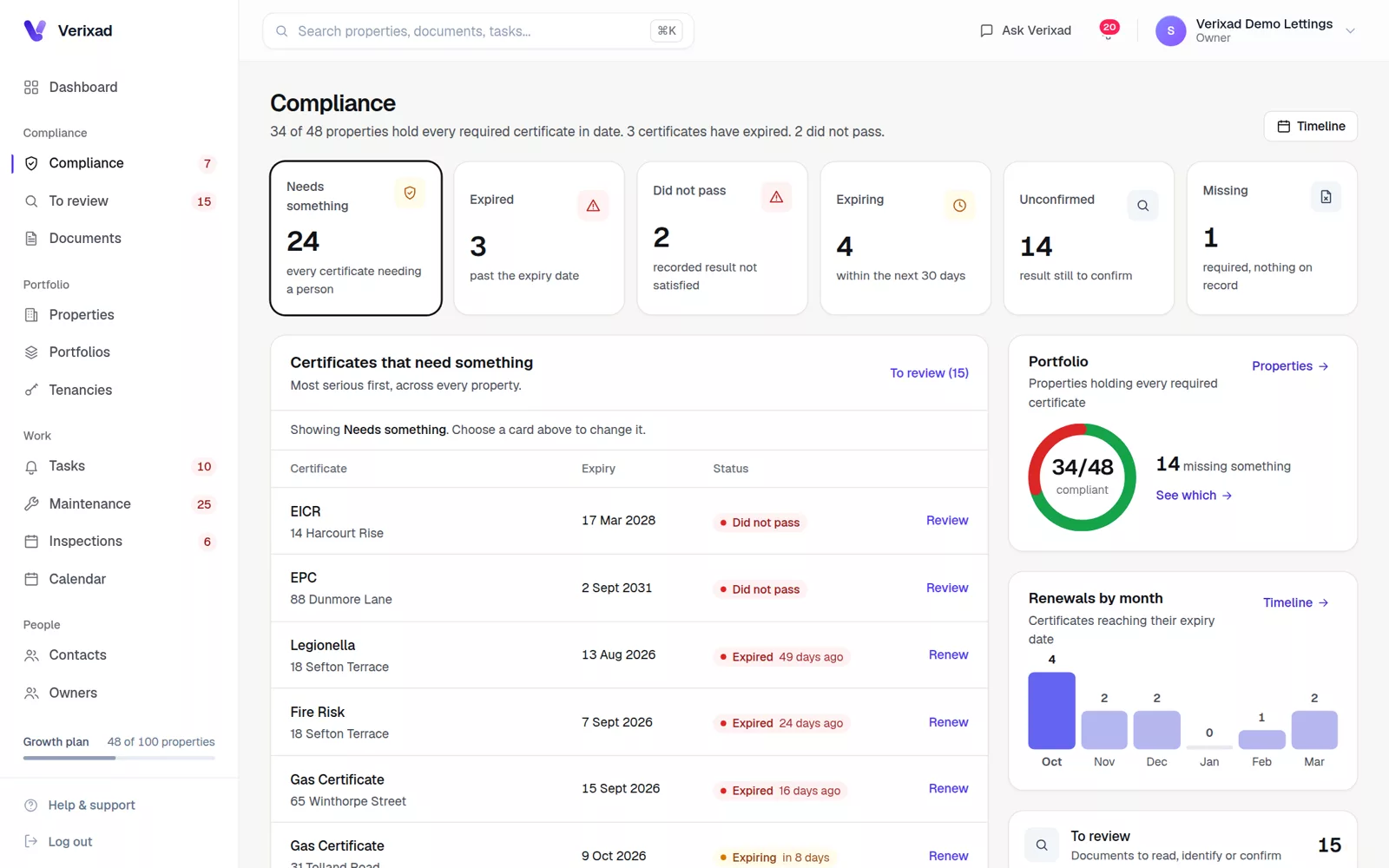Image resolution: width=1389 pixels, height=868 pixels.
Task: Click the Owners people icon in sidebar
Action: (x=31, y=694)
